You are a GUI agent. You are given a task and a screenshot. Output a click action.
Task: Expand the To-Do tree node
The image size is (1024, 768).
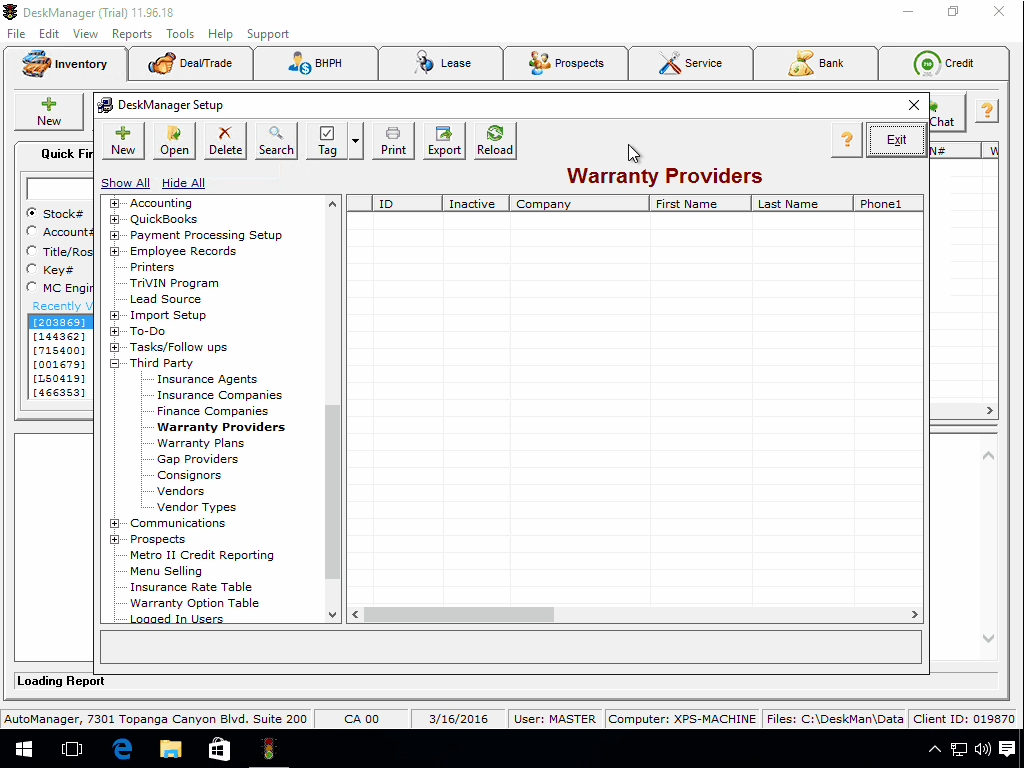click(x=114, y=331)
